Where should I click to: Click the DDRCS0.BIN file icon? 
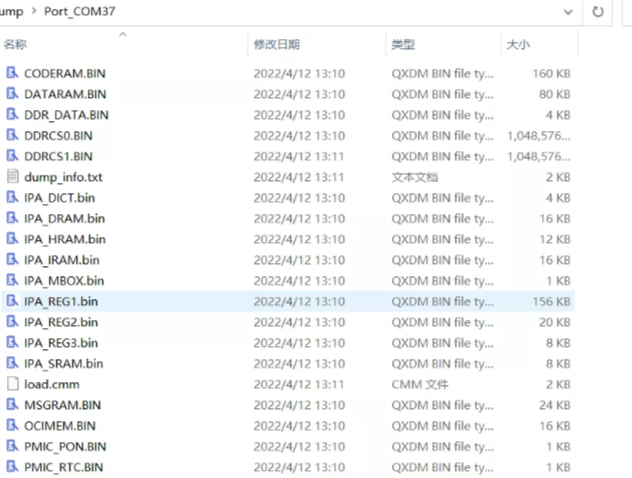click(12, 135)
